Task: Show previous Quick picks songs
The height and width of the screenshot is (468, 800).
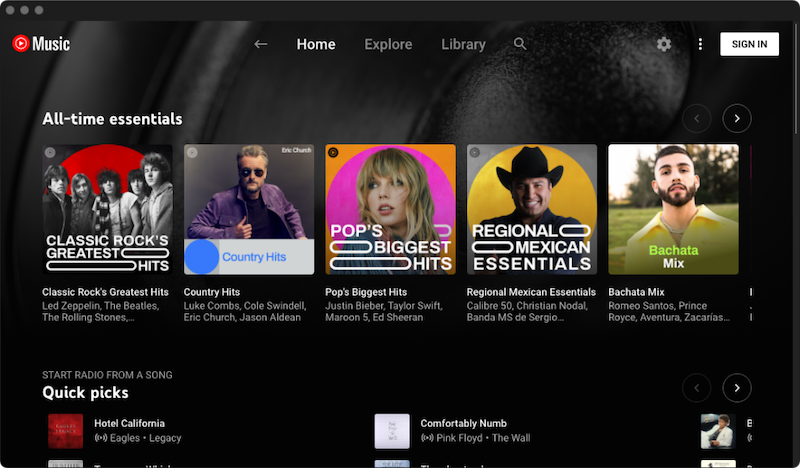Action: 697,387
